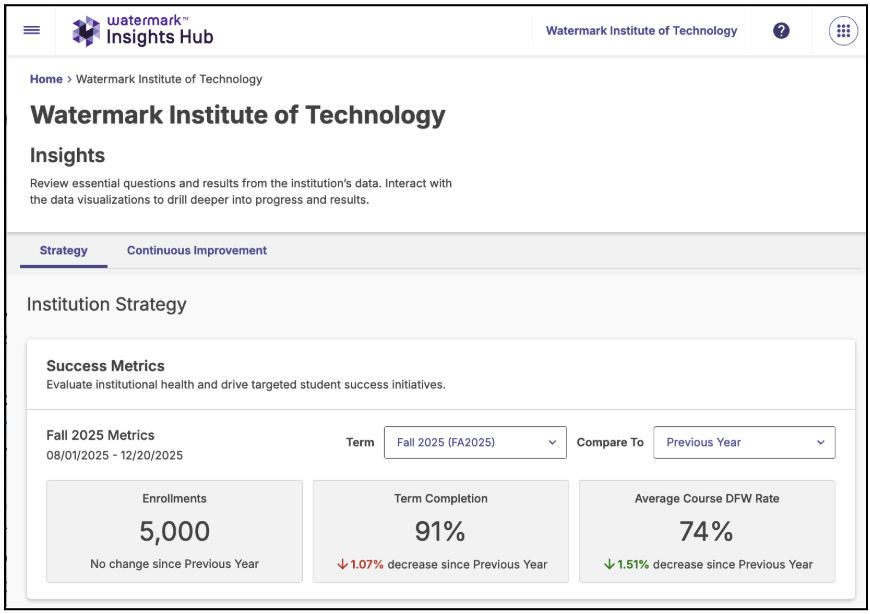Open the Compare To dropdown
The height and width of the screenshot is (614, 870).
click(745, 443)
